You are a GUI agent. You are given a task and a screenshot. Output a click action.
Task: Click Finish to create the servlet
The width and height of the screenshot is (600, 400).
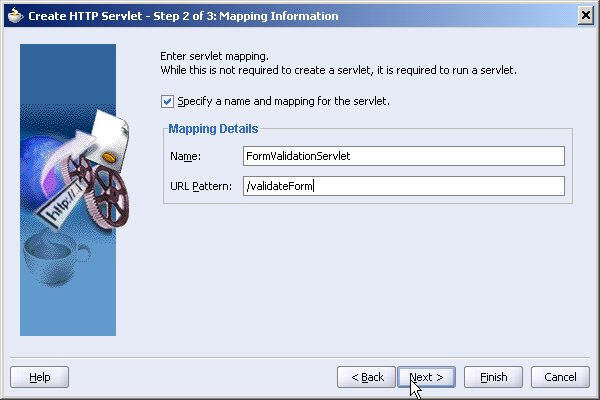coord(493,377)
